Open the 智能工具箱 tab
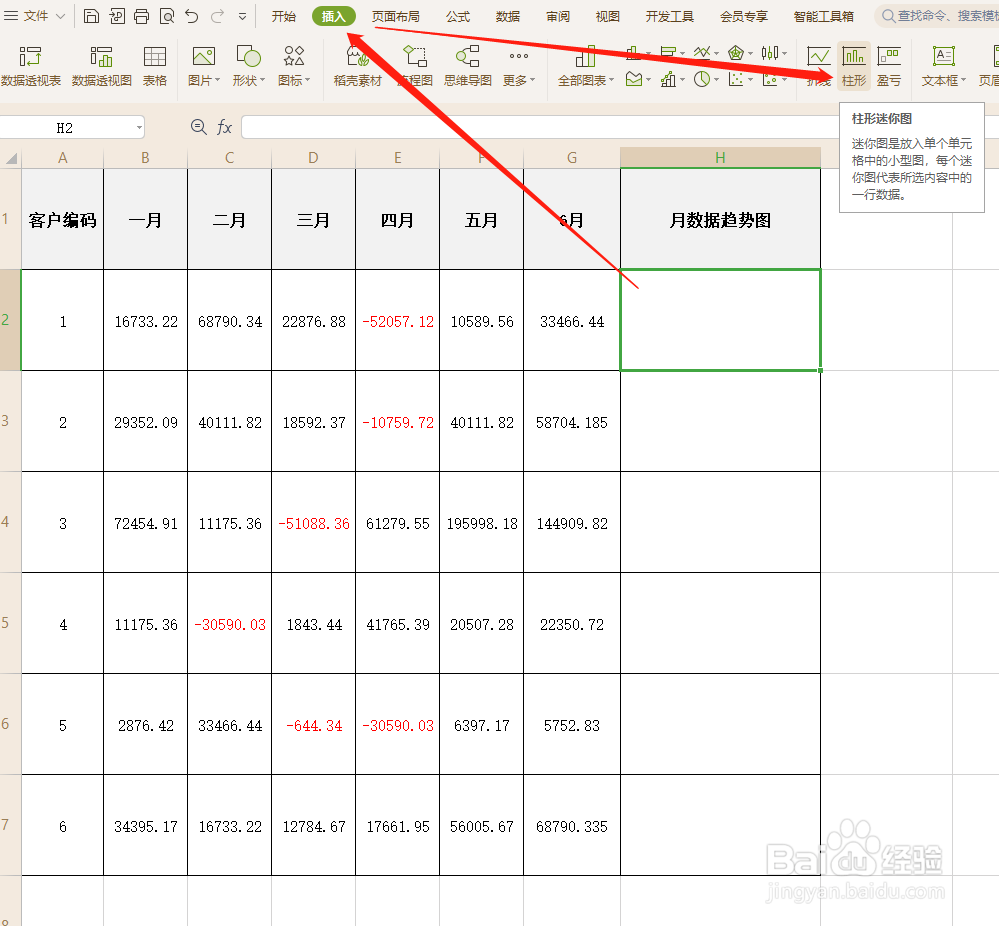 tap(823, 17)
